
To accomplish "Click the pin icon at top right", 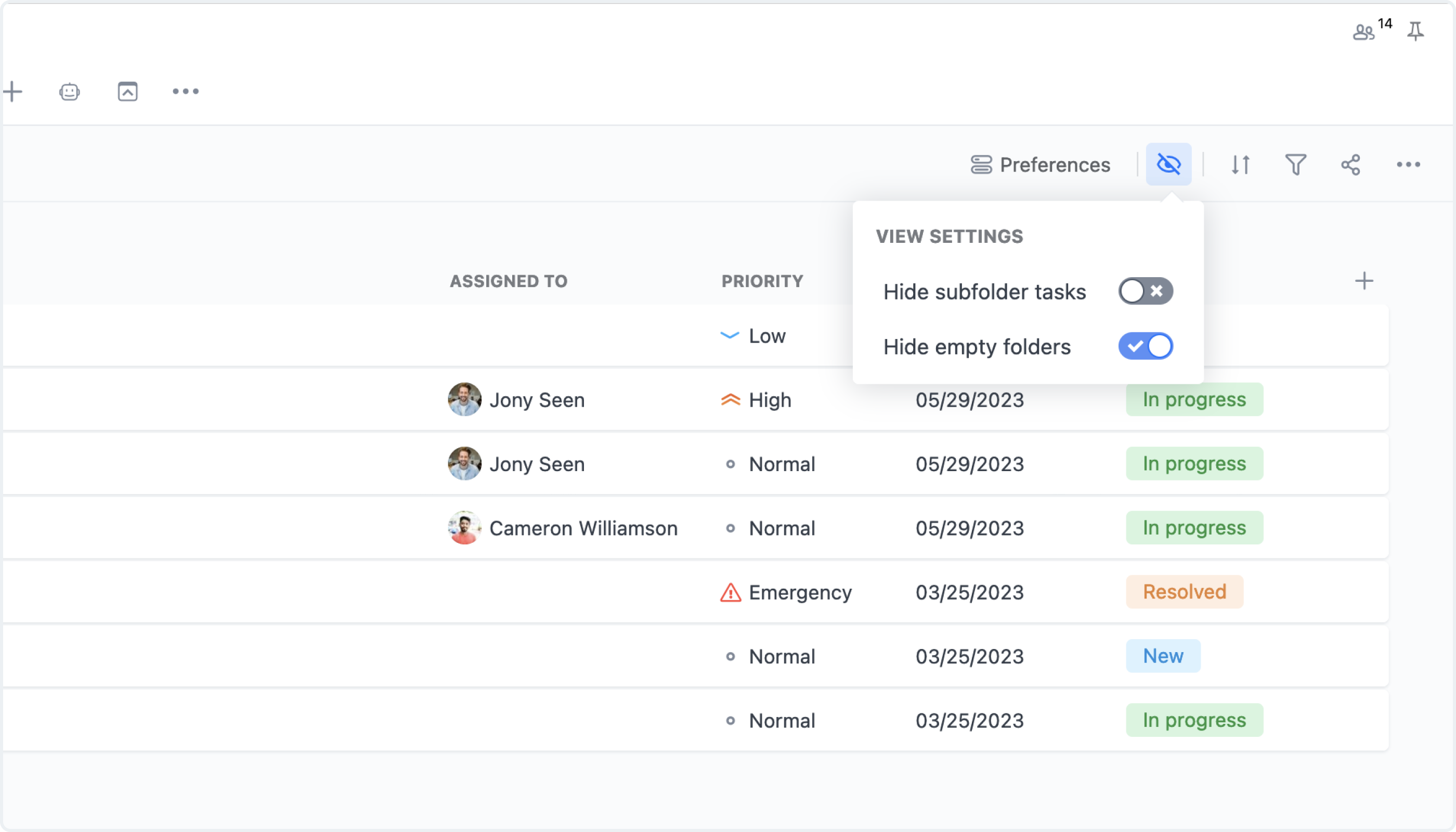I will point(1415,30).
